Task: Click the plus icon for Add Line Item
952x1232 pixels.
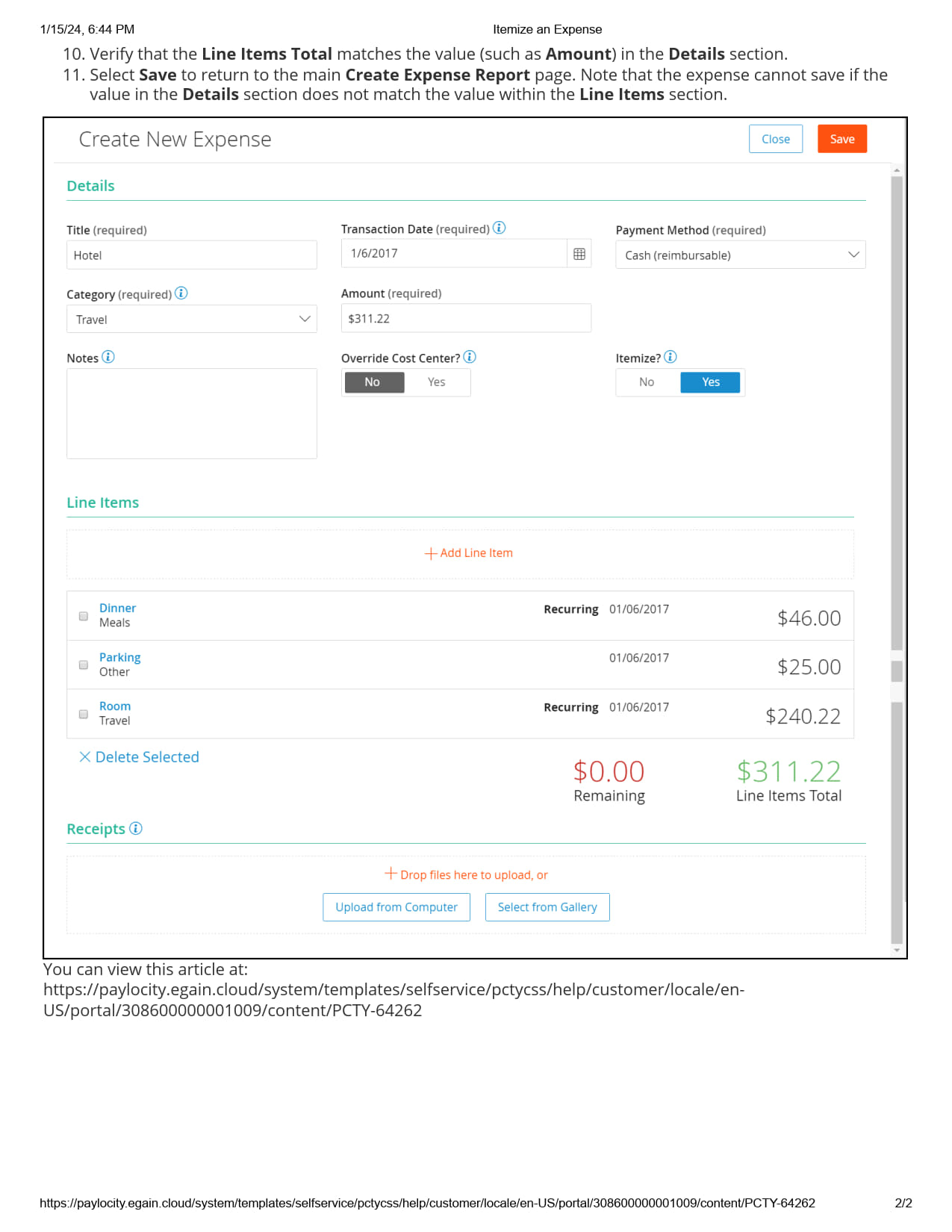Action: click(x=430, y=553)
